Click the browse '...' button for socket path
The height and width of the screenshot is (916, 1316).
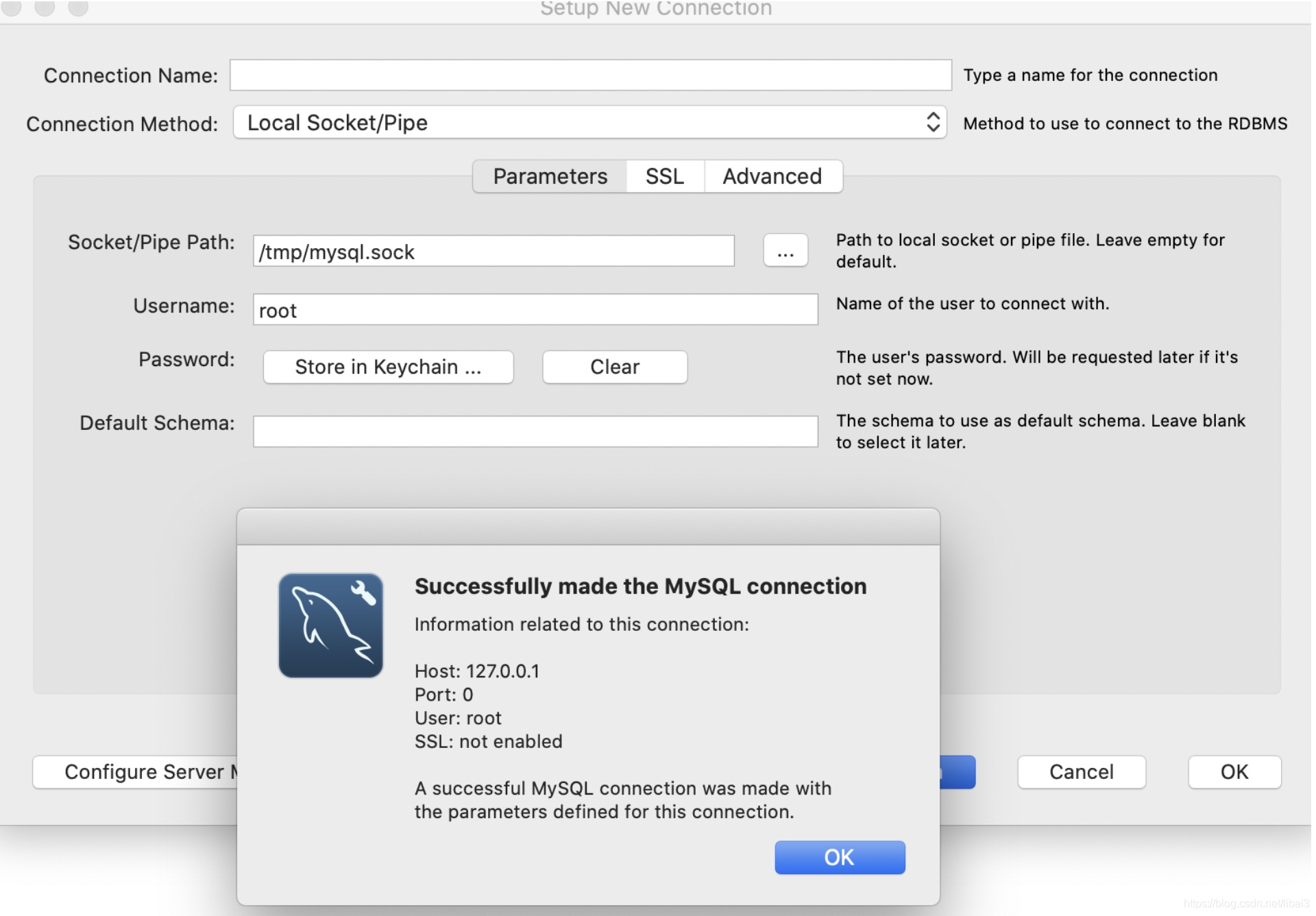785,251
